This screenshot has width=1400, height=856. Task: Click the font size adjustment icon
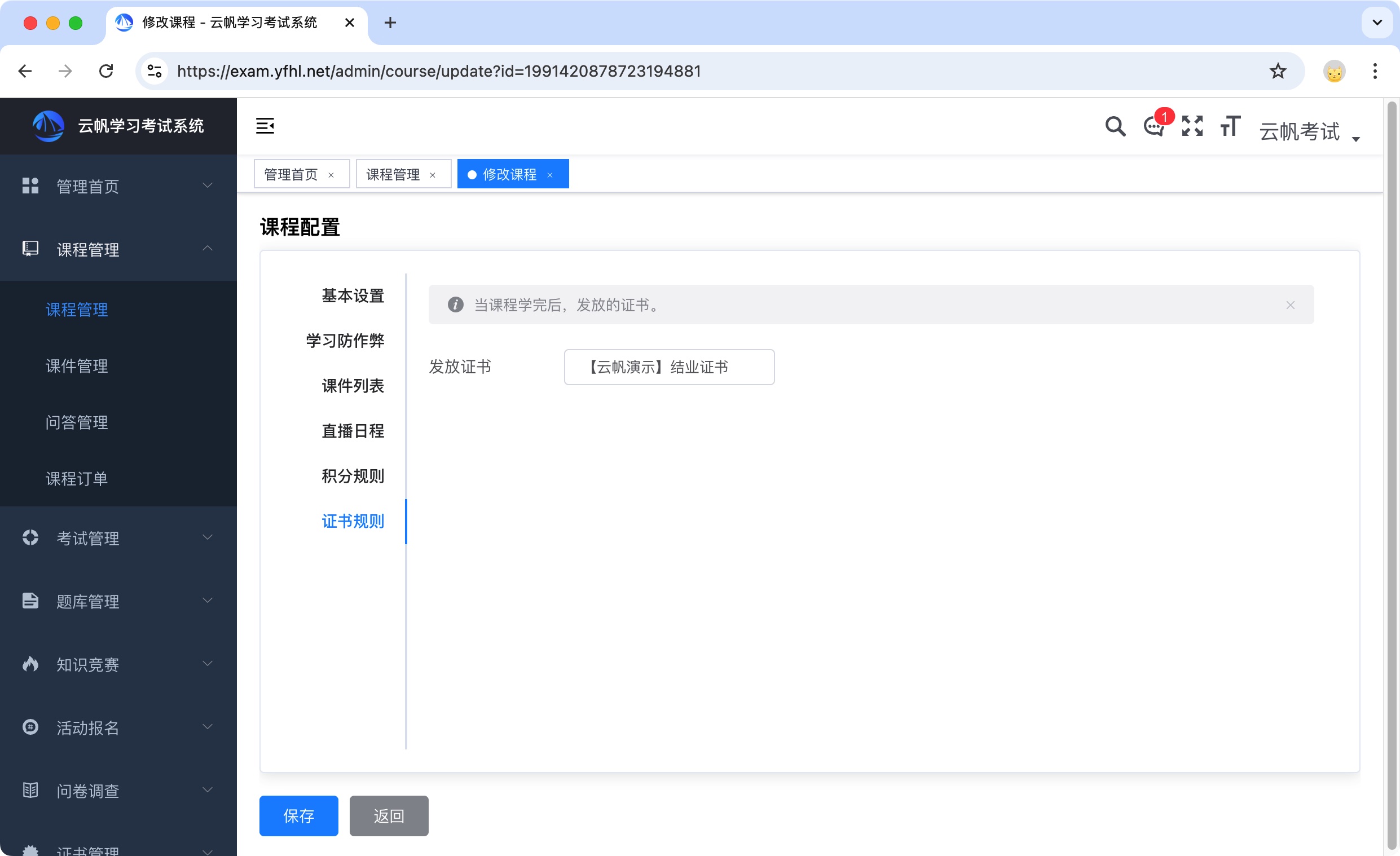point(1230,126)
